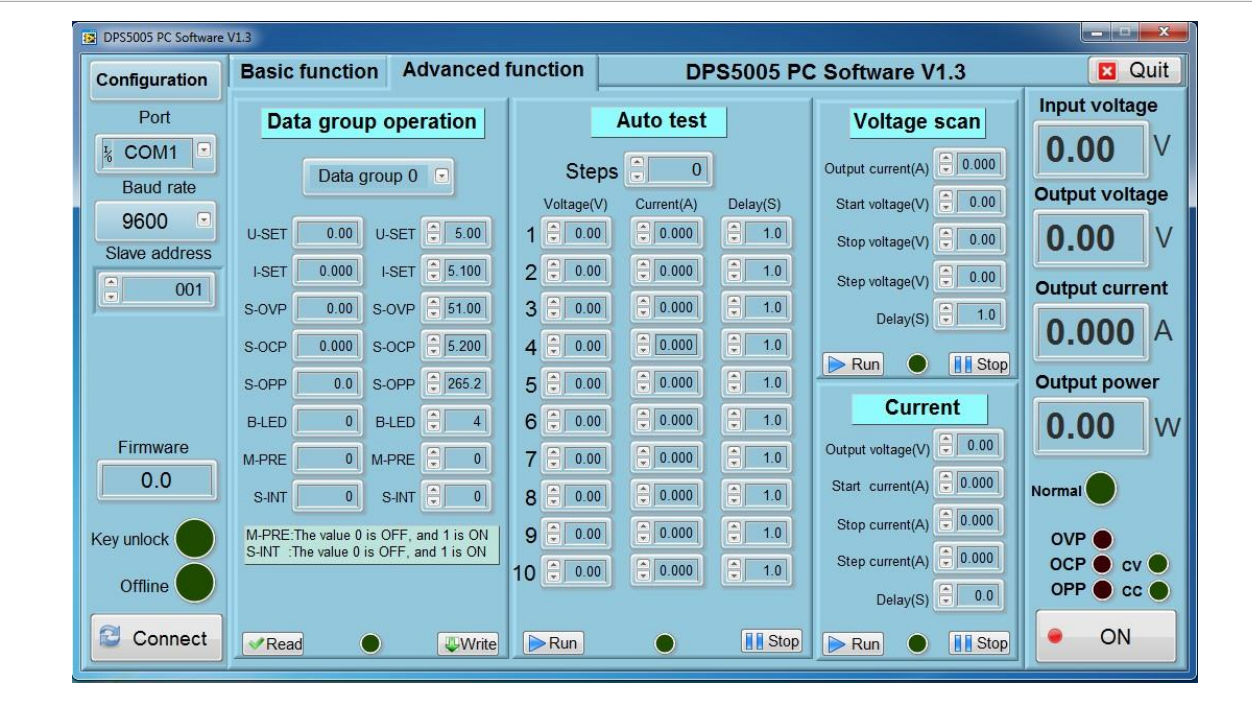Click the Input voltage 0.00 display
1252x704 pixels.
(1093, 150)
